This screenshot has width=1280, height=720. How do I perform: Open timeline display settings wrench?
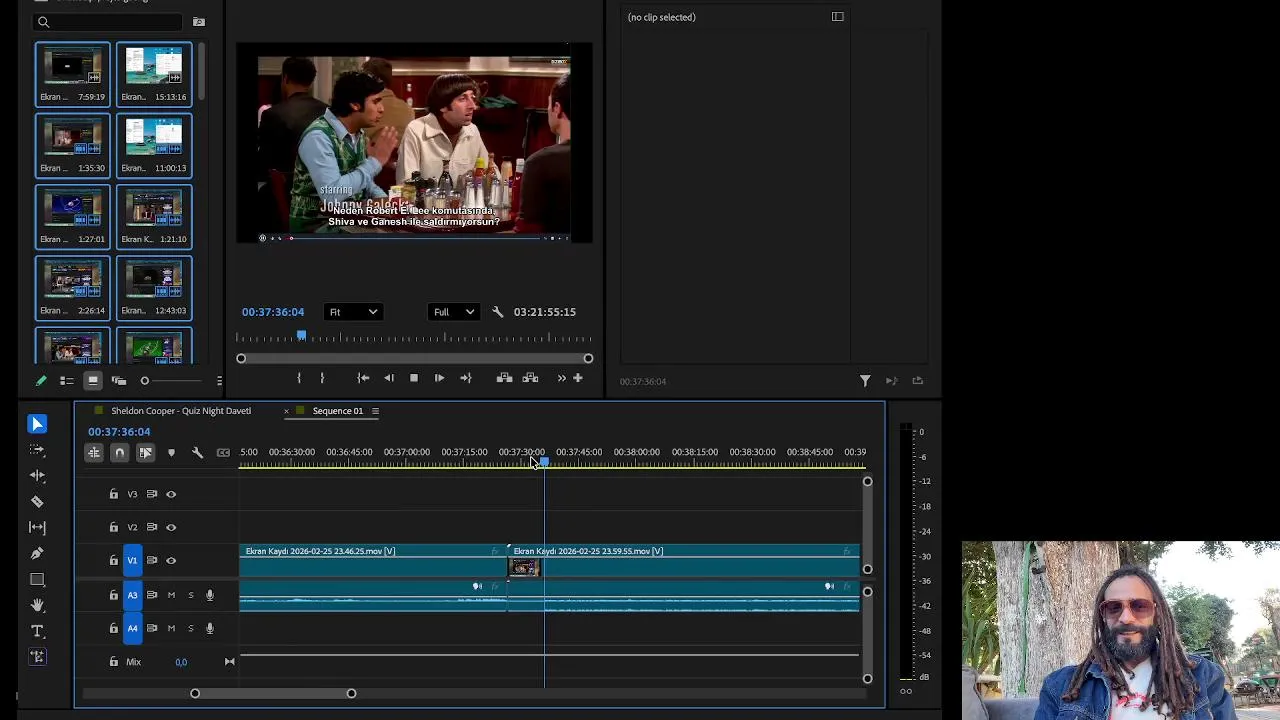click(197, 453)
